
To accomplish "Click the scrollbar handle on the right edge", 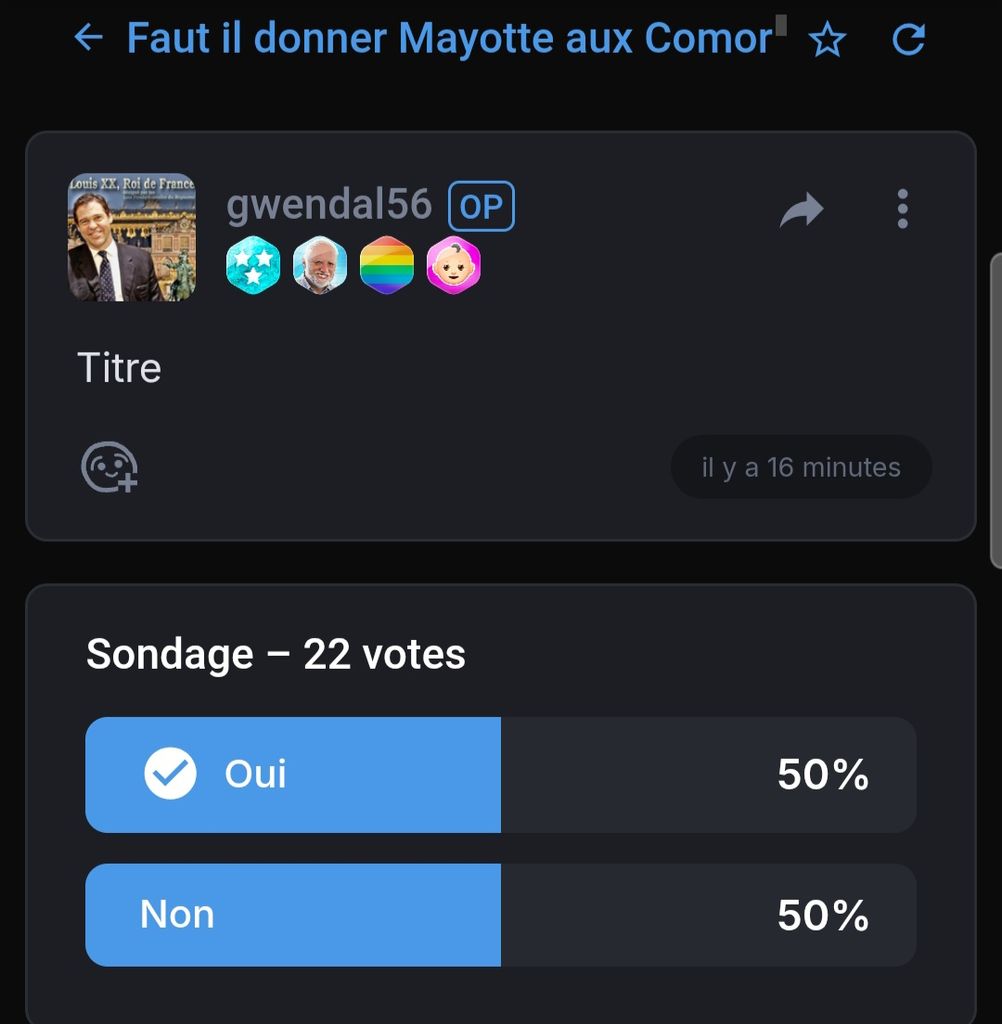I will (x=996, y=411).
